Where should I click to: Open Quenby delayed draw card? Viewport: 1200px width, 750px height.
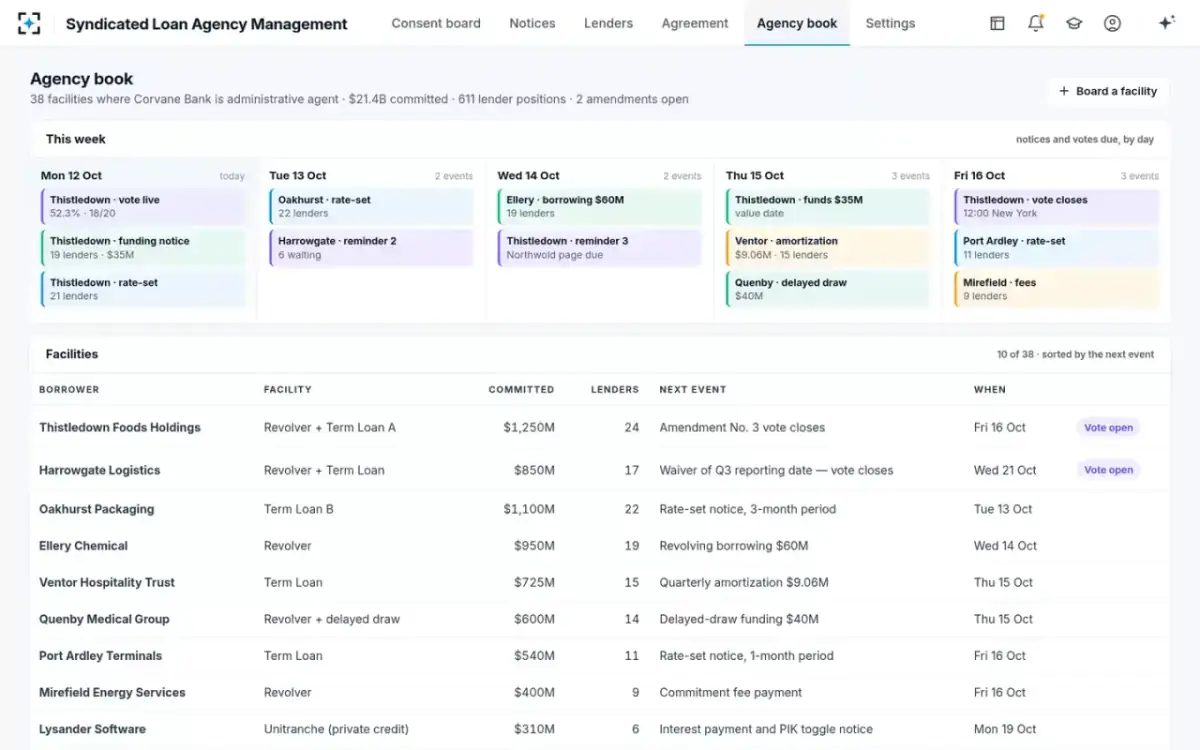tap(828, 289)
